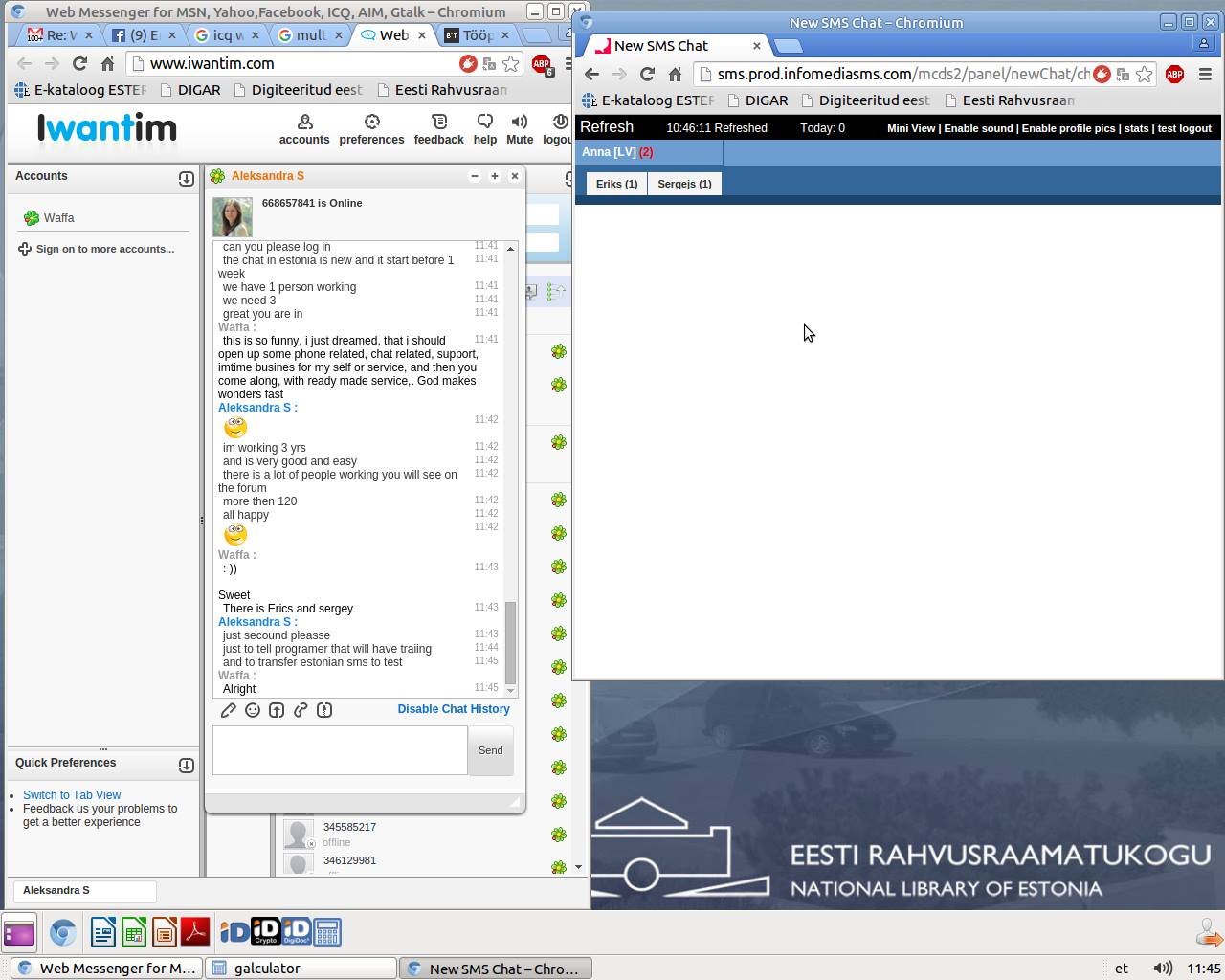Viewport: 1225px width, 980px height.
Task: Click the zip file icon in chat toolbar
Action: [324, 710]
